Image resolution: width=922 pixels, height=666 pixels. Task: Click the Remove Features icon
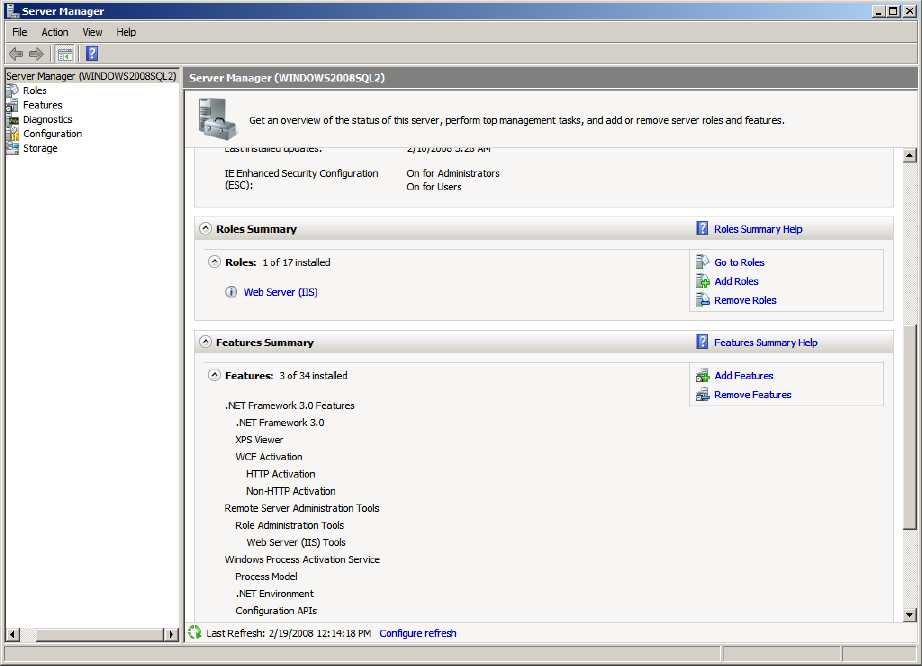[703, 394]
